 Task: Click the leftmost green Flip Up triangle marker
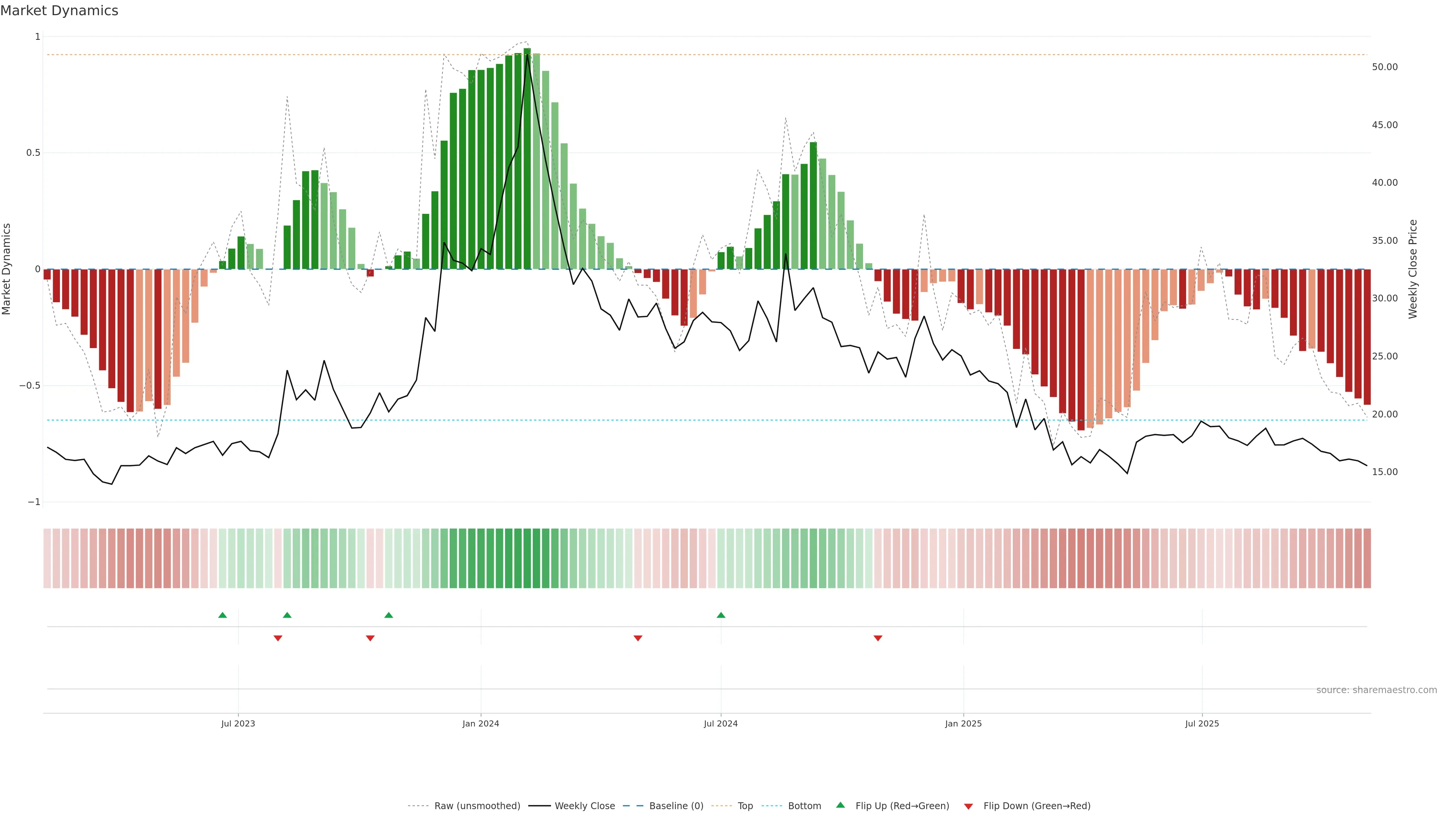pos(222,615)
